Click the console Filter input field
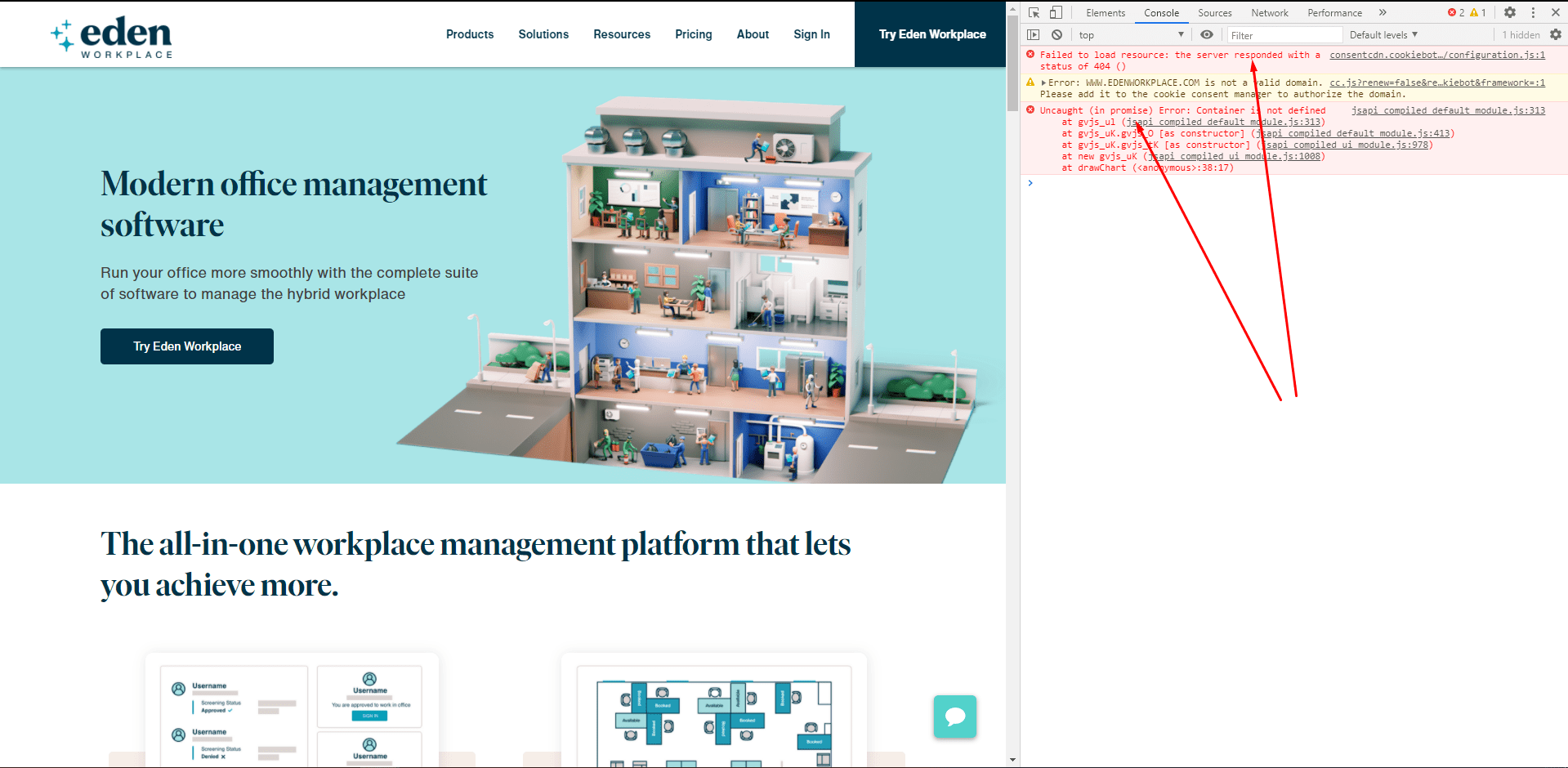This screenshot has height=768, width=1568. [1284, 35]
